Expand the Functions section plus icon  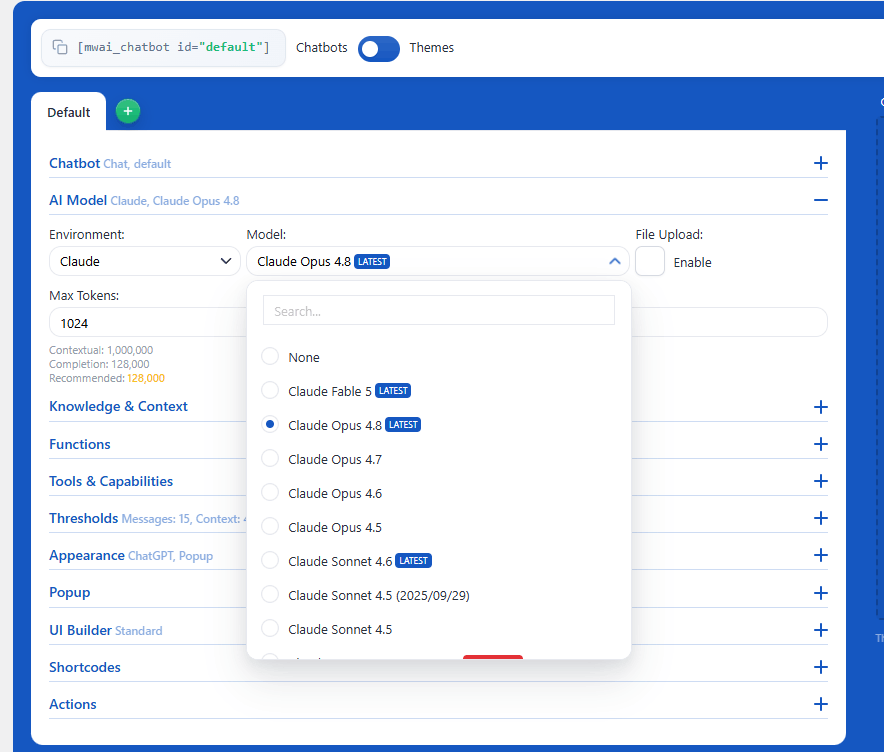click(x=820, y=444)
